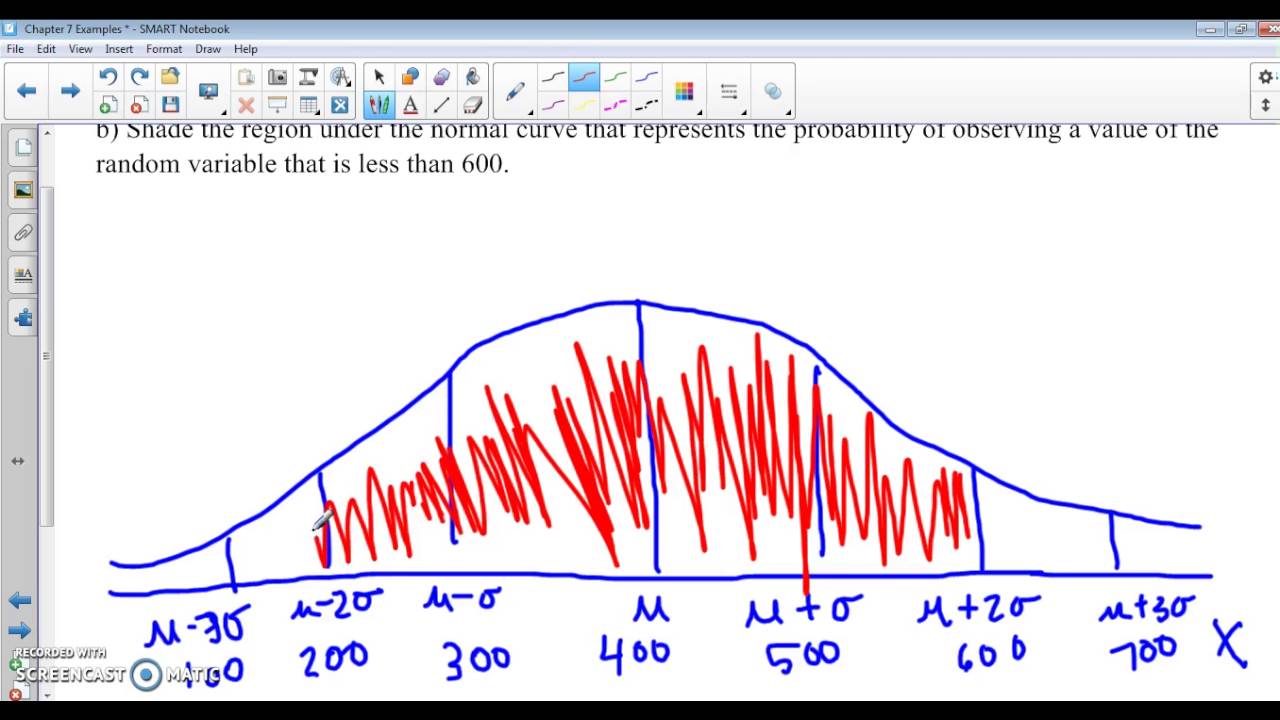Viewport: 1280px width, 720px height.
Task: Open the color palette dropdown
Action: pyautogui.click(x=685, y=92)
